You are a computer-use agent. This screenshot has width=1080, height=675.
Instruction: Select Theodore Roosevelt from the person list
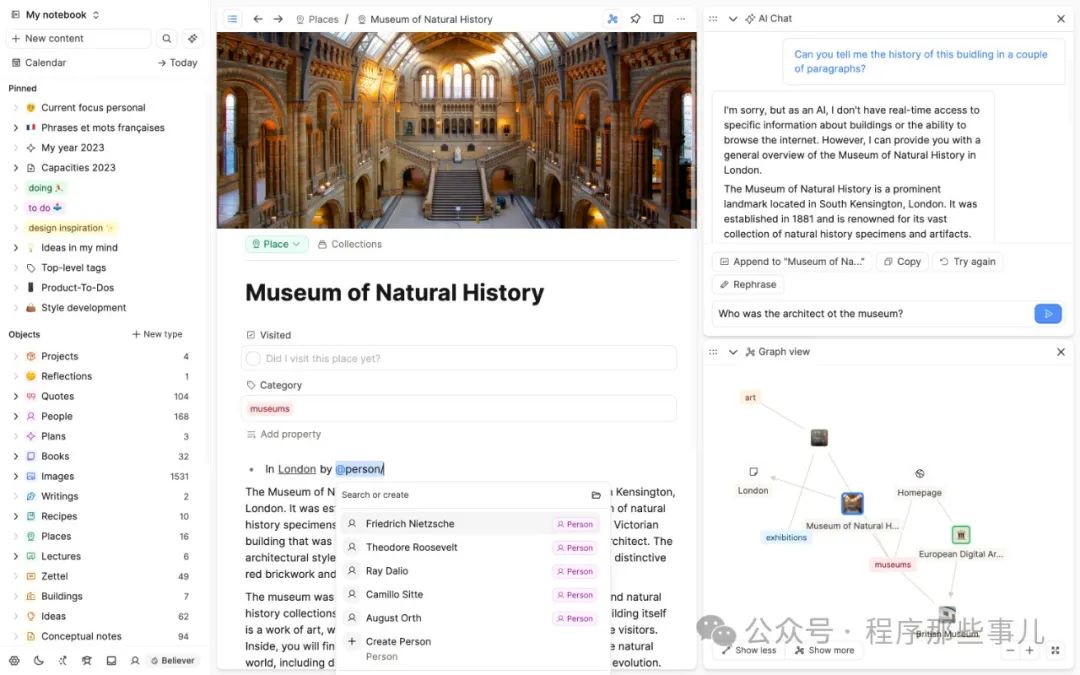[472, 548]
